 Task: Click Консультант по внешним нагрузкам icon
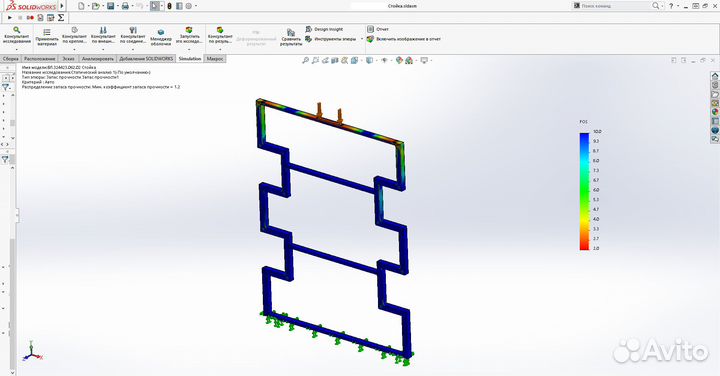[103, 30]
